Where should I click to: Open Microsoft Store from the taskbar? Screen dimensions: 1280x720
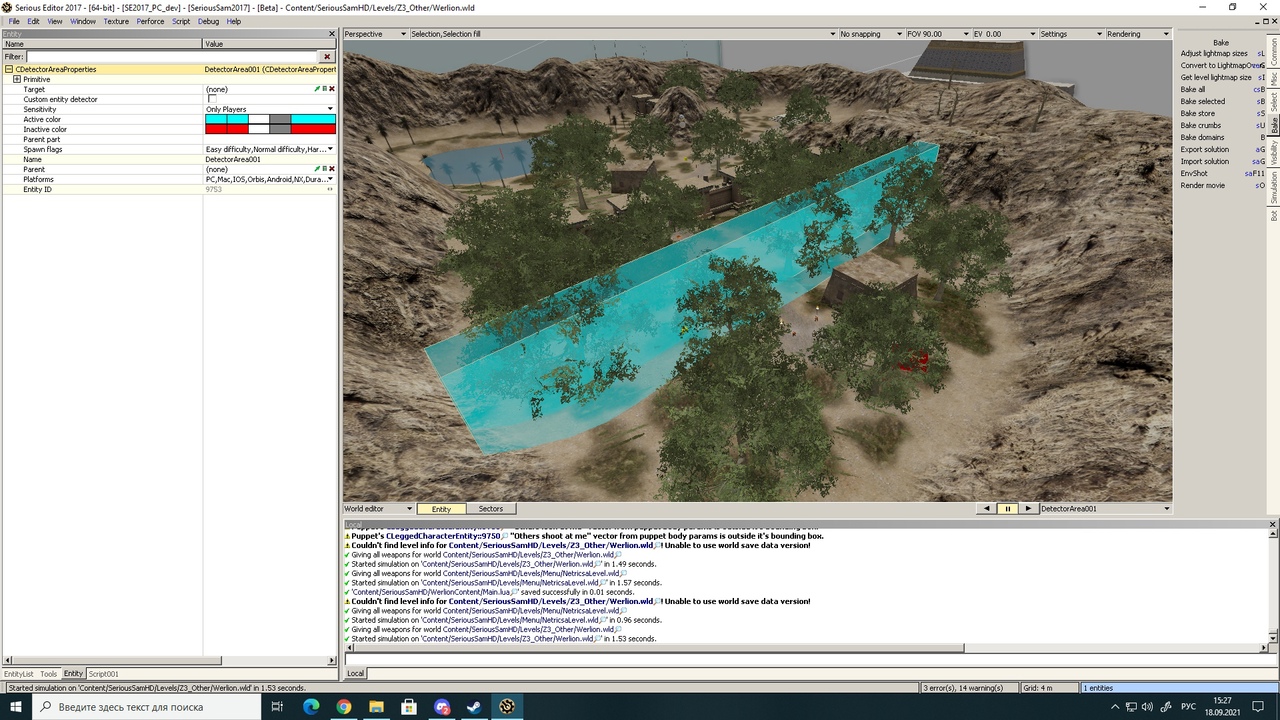[409, 707]
